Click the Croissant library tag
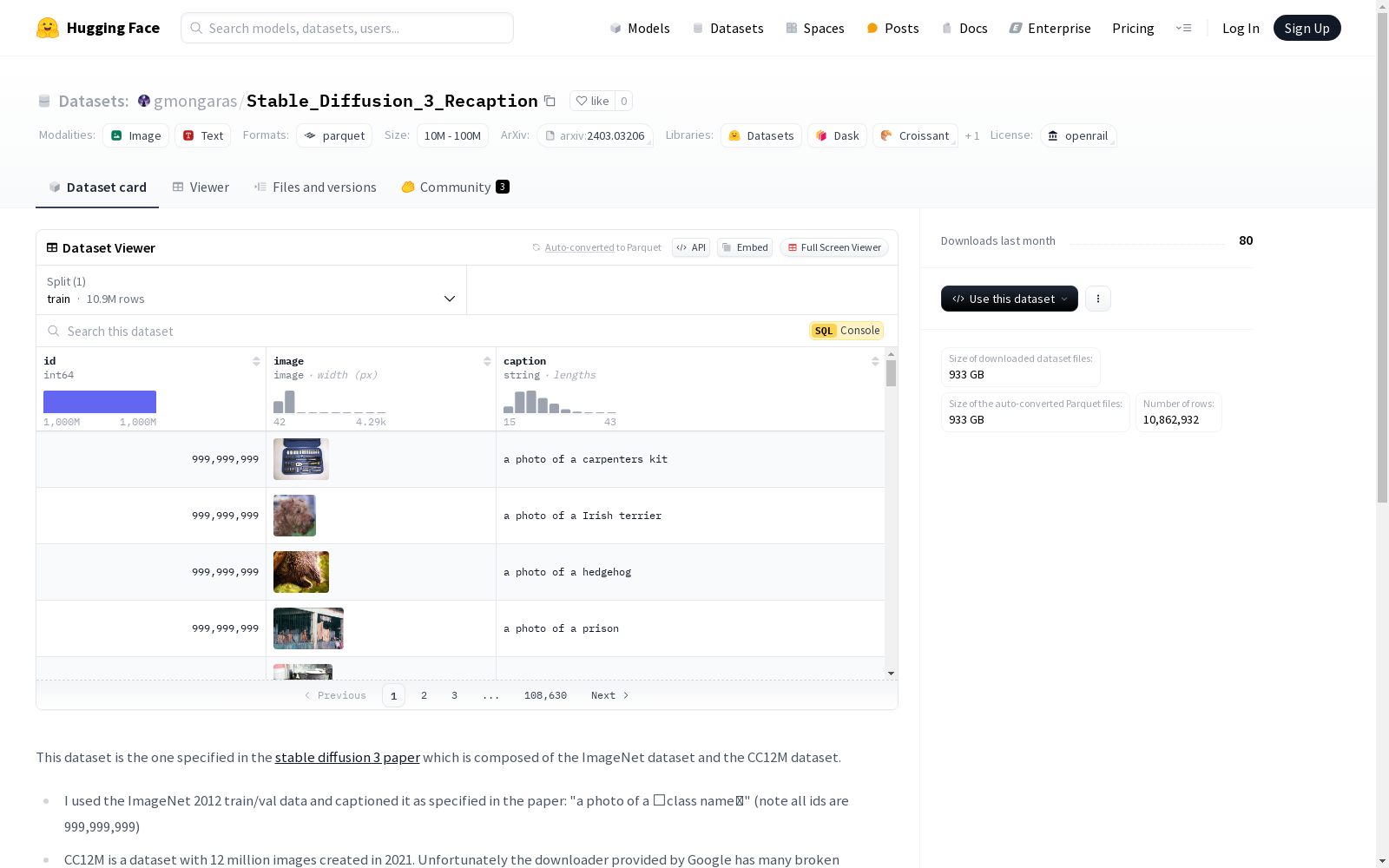The height and width of the screenshot is (868, 1389). click(x=915, y=135)
